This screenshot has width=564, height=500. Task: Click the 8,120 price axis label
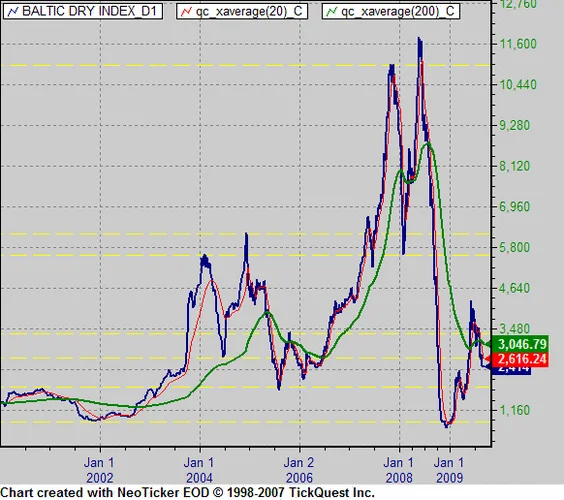click(x=514, y=166)
